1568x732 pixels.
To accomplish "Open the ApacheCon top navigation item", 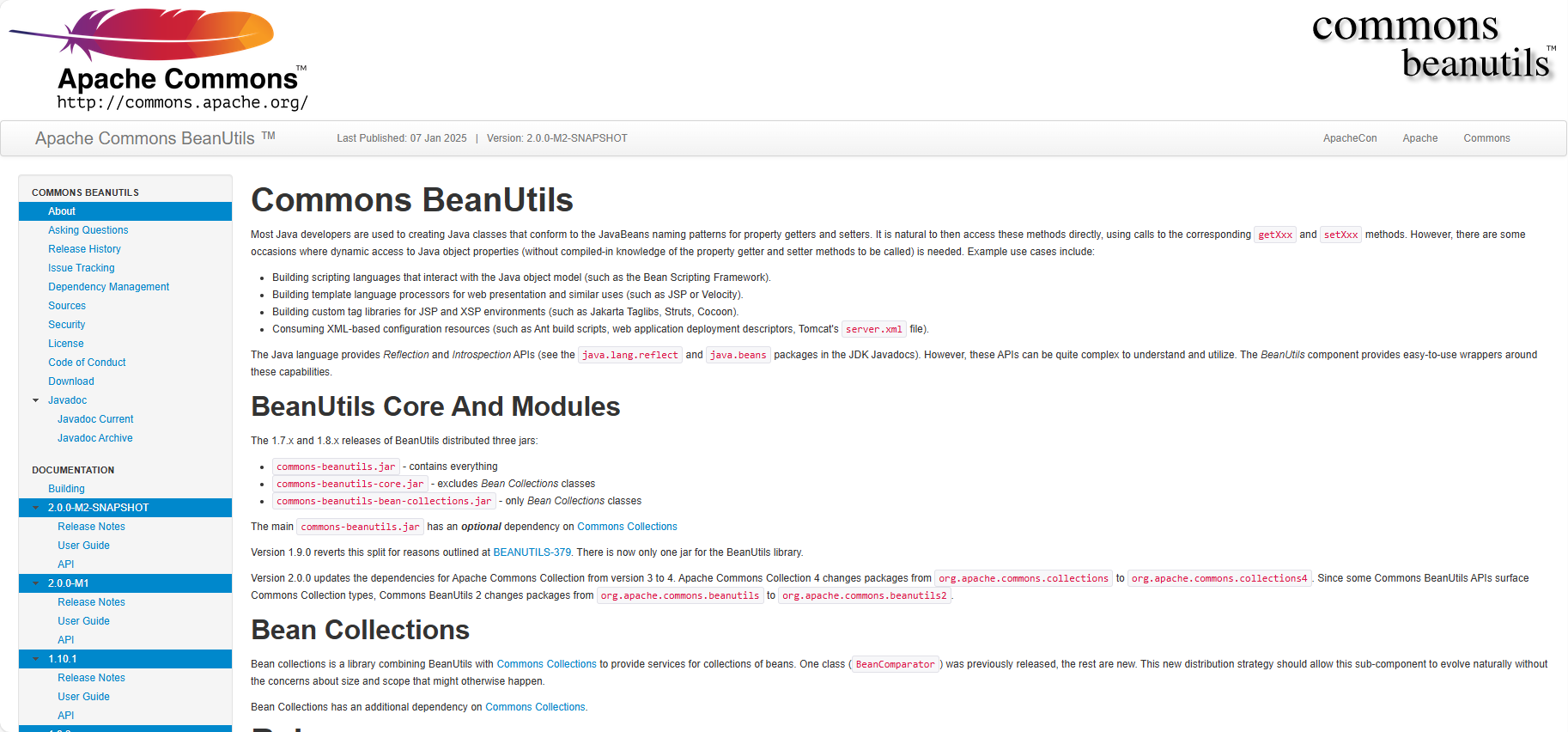I will [1349, 138].
